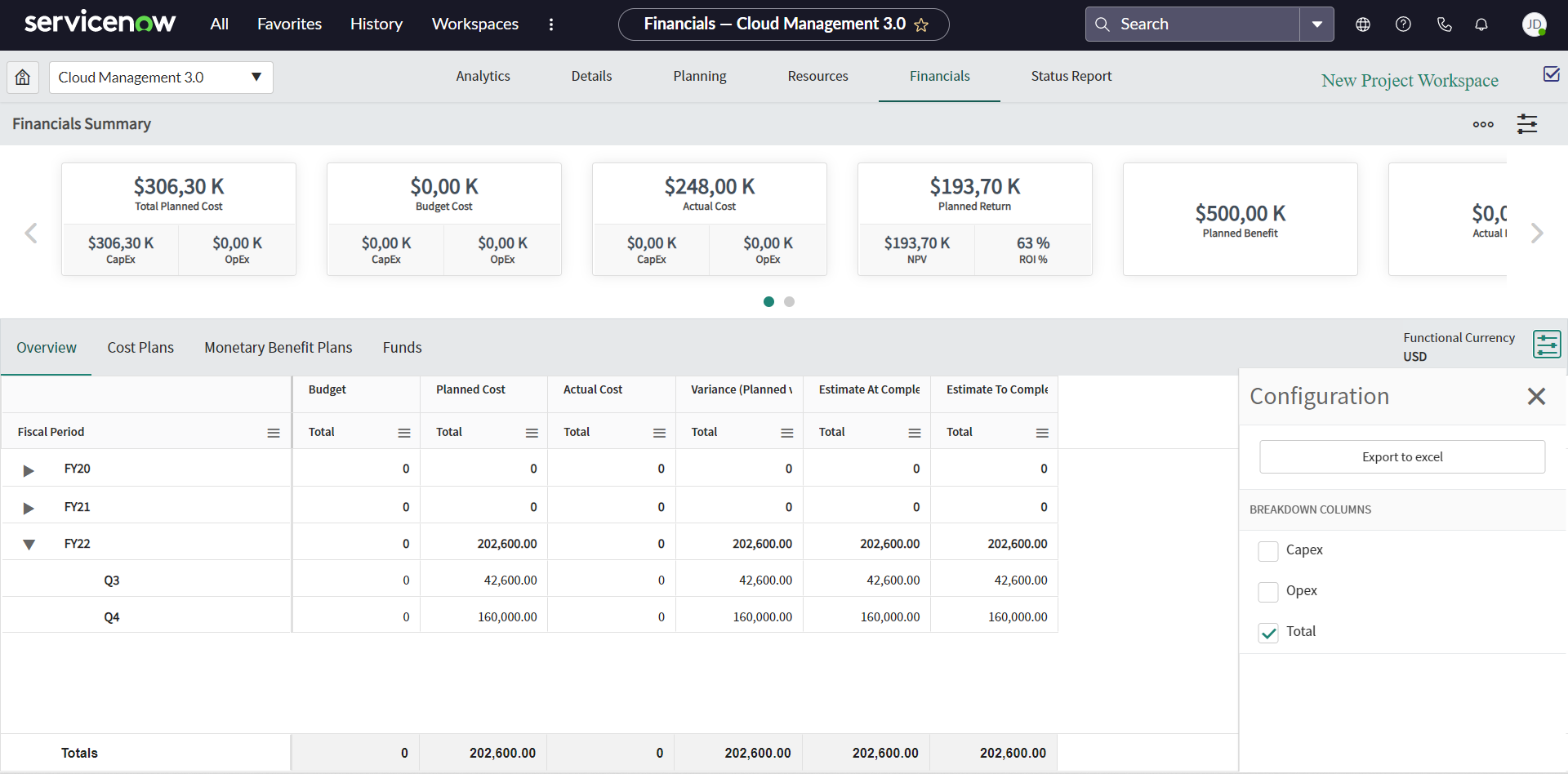Screen dimensions: 1568x774
Task: Expand the FY20 fiscal period row
Action: point(29,469)
